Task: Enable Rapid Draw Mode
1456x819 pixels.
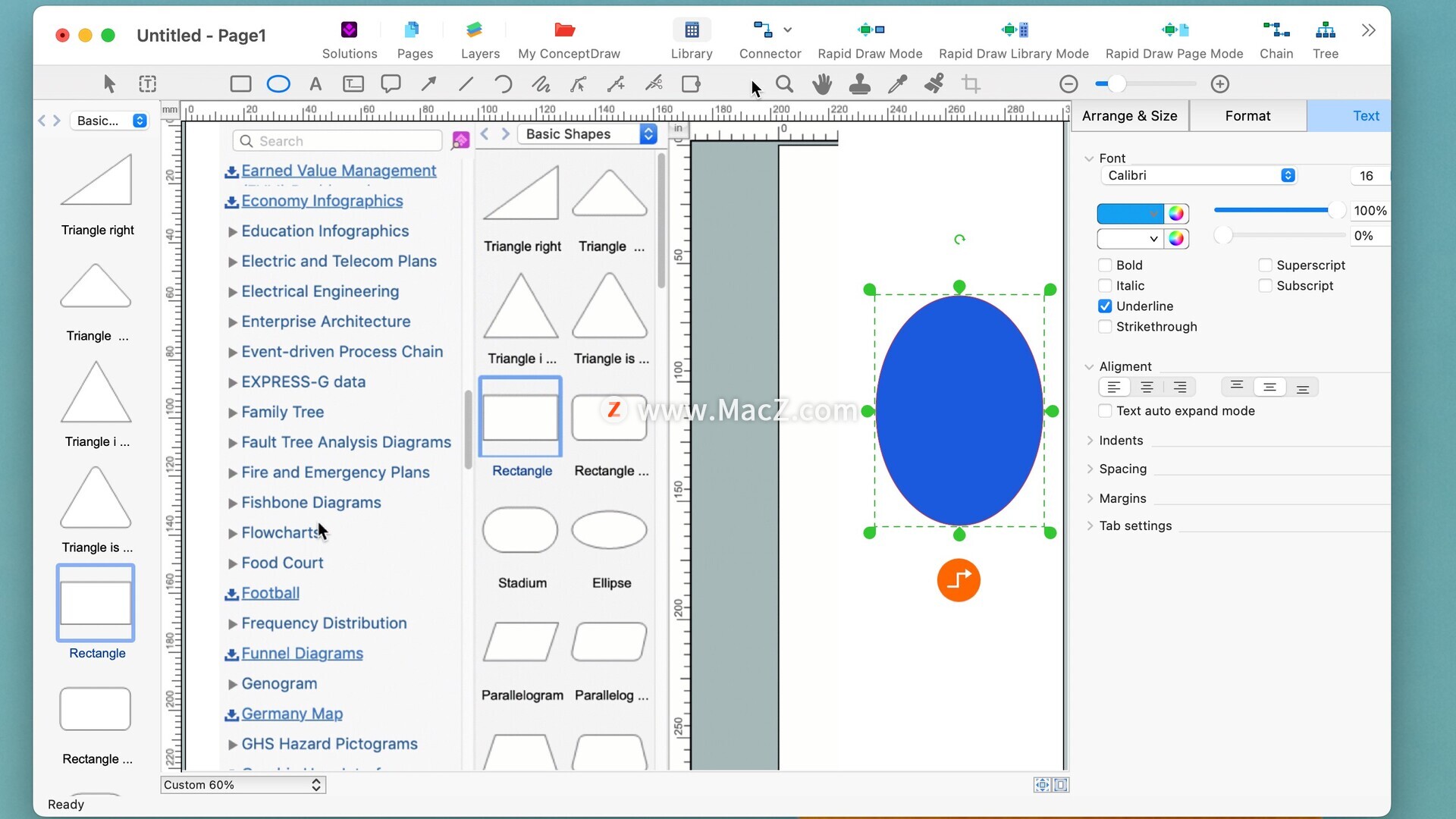Action: click(870, 39)
